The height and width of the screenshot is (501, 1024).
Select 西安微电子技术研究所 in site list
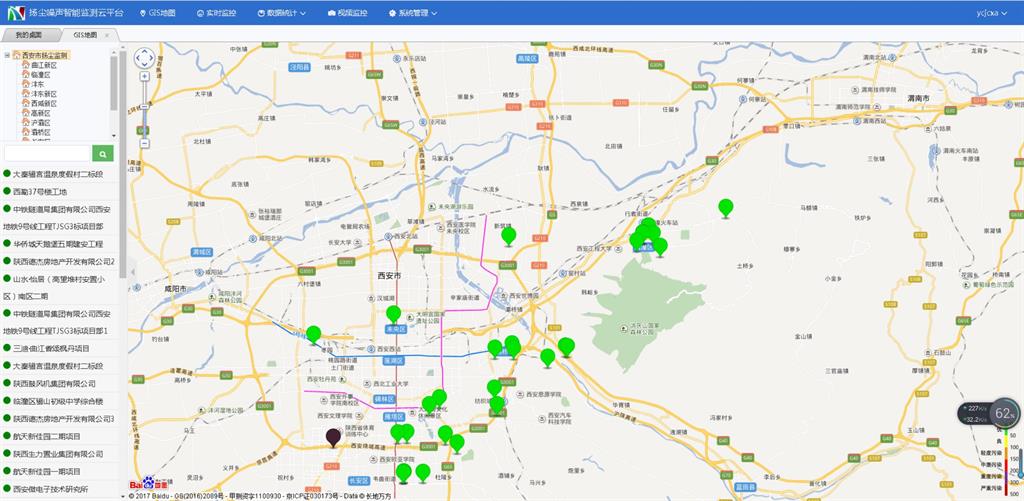[50, 489]
